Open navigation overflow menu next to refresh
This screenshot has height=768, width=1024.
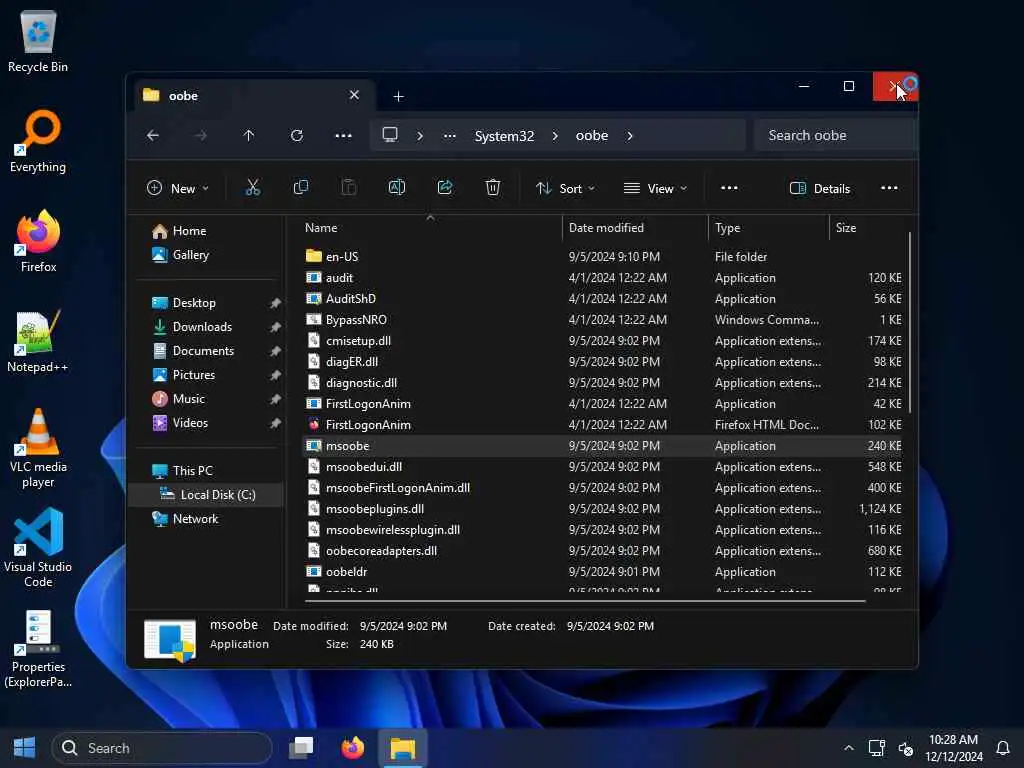[344, 135]
